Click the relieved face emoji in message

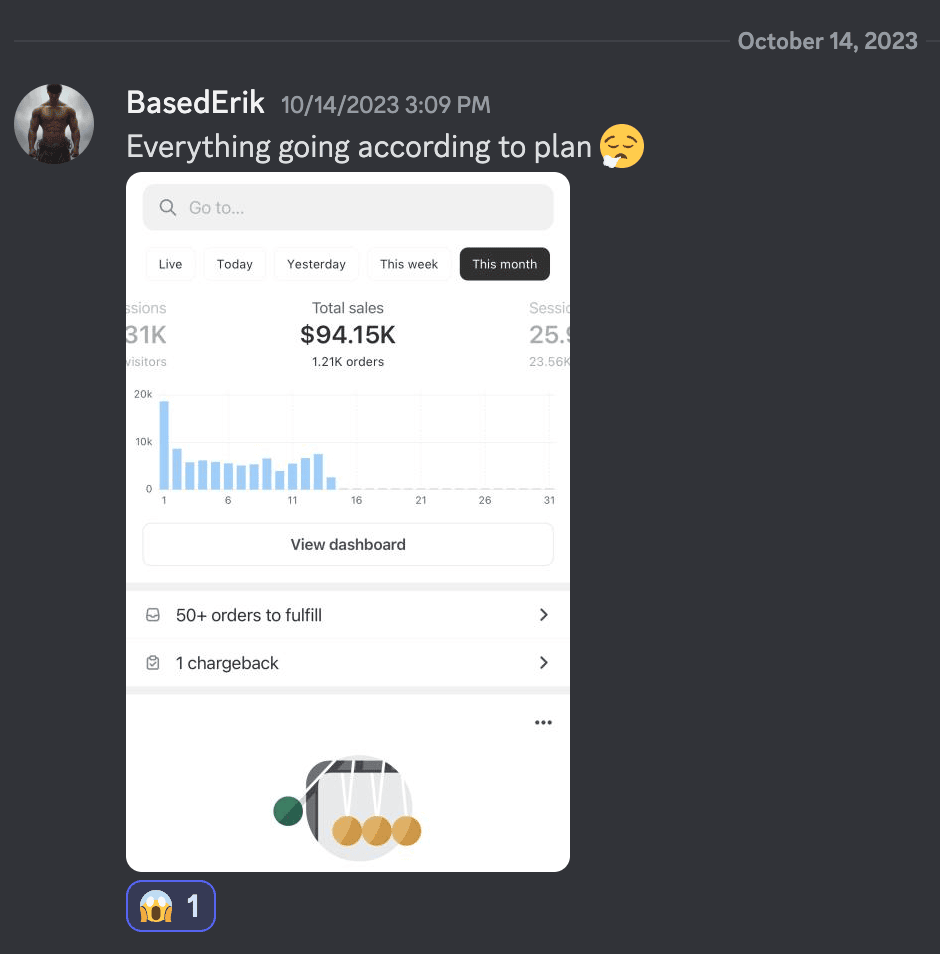tap(621, 147)
